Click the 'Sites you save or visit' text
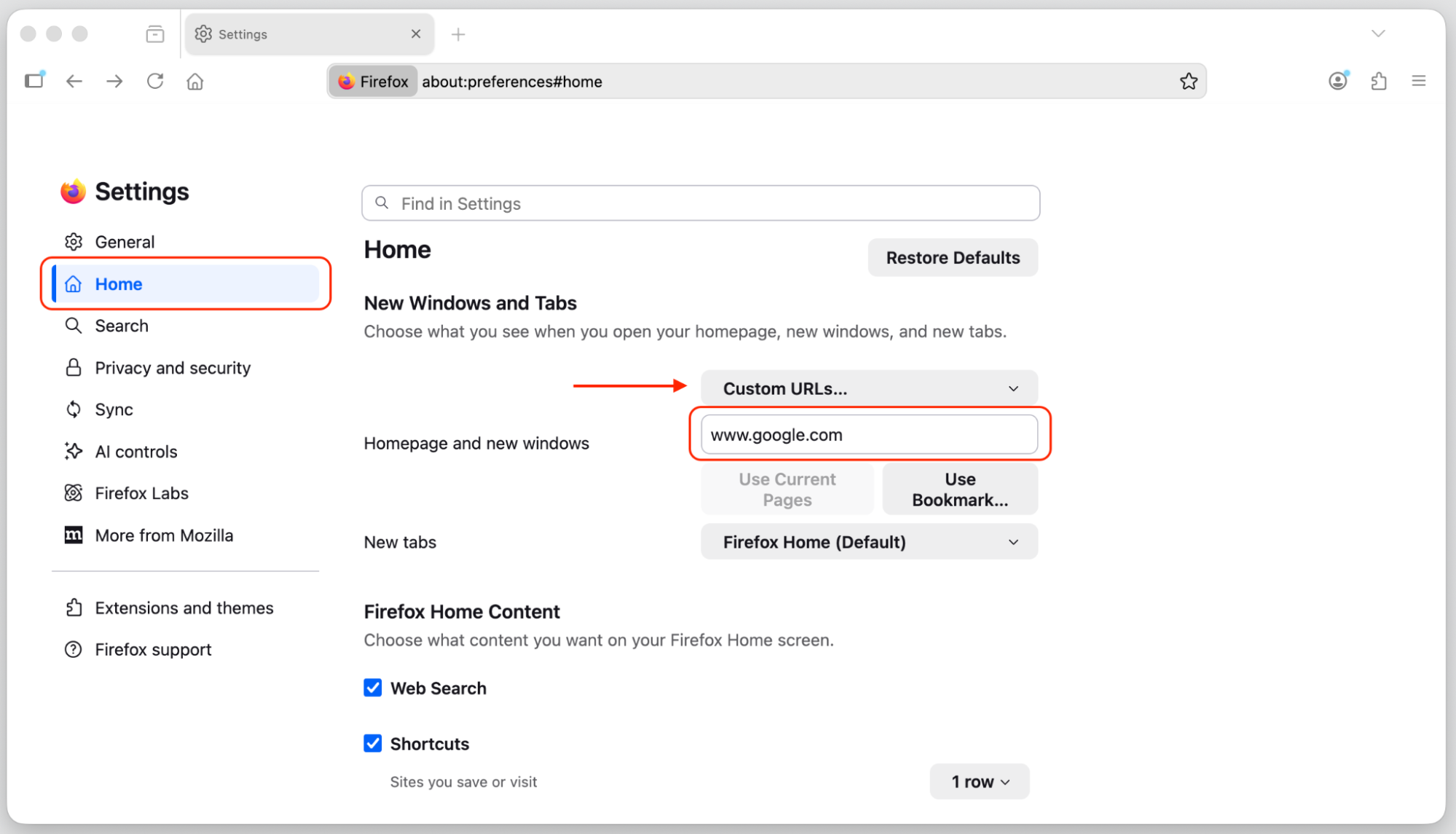 click(464, 782)
